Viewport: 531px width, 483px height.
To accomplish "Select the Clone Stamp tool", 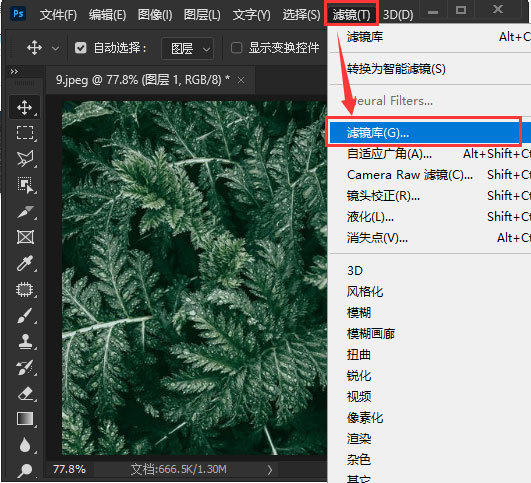I will pos(25,341).
